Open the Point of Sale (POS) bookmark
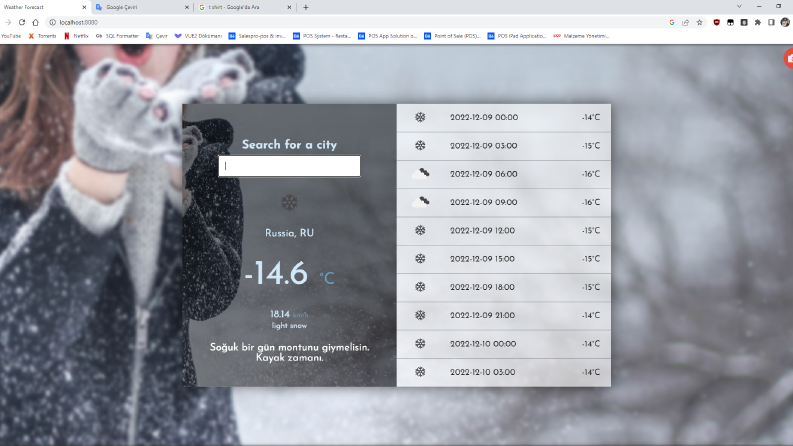Image resolution: width=793 pixels, height=446 pixels. pos(452,36)
